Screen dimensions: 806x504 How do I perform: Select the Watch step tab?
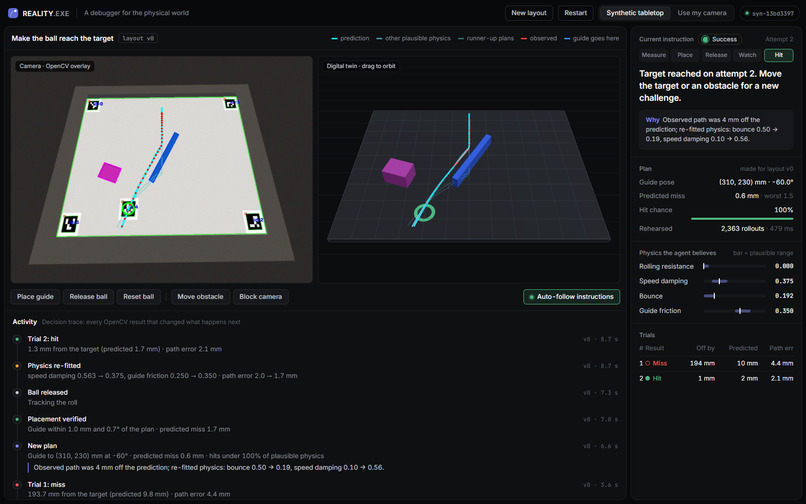[747, 55]
